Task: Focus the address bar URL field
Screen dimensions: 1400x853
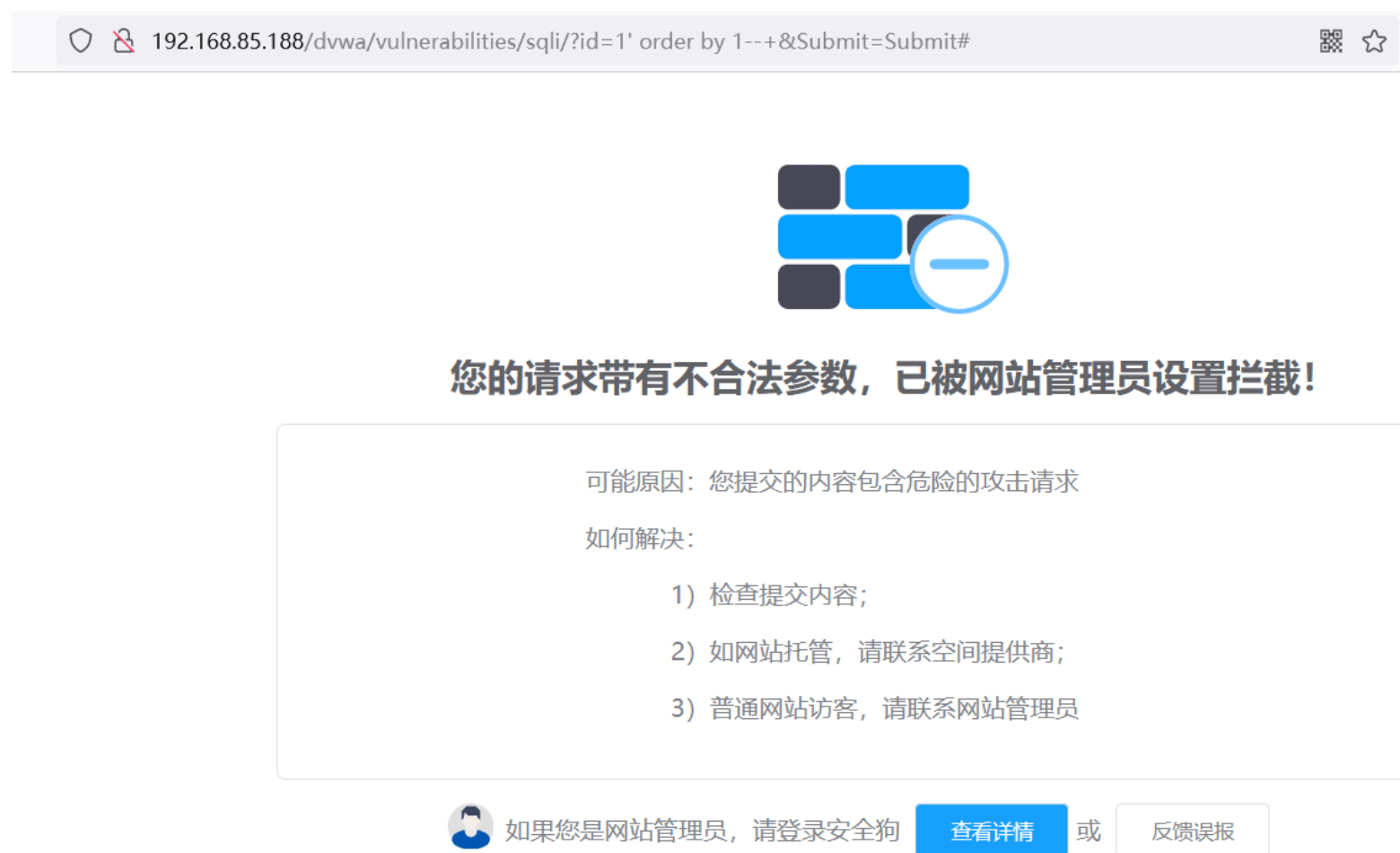Action: click(x=727, y=40)
